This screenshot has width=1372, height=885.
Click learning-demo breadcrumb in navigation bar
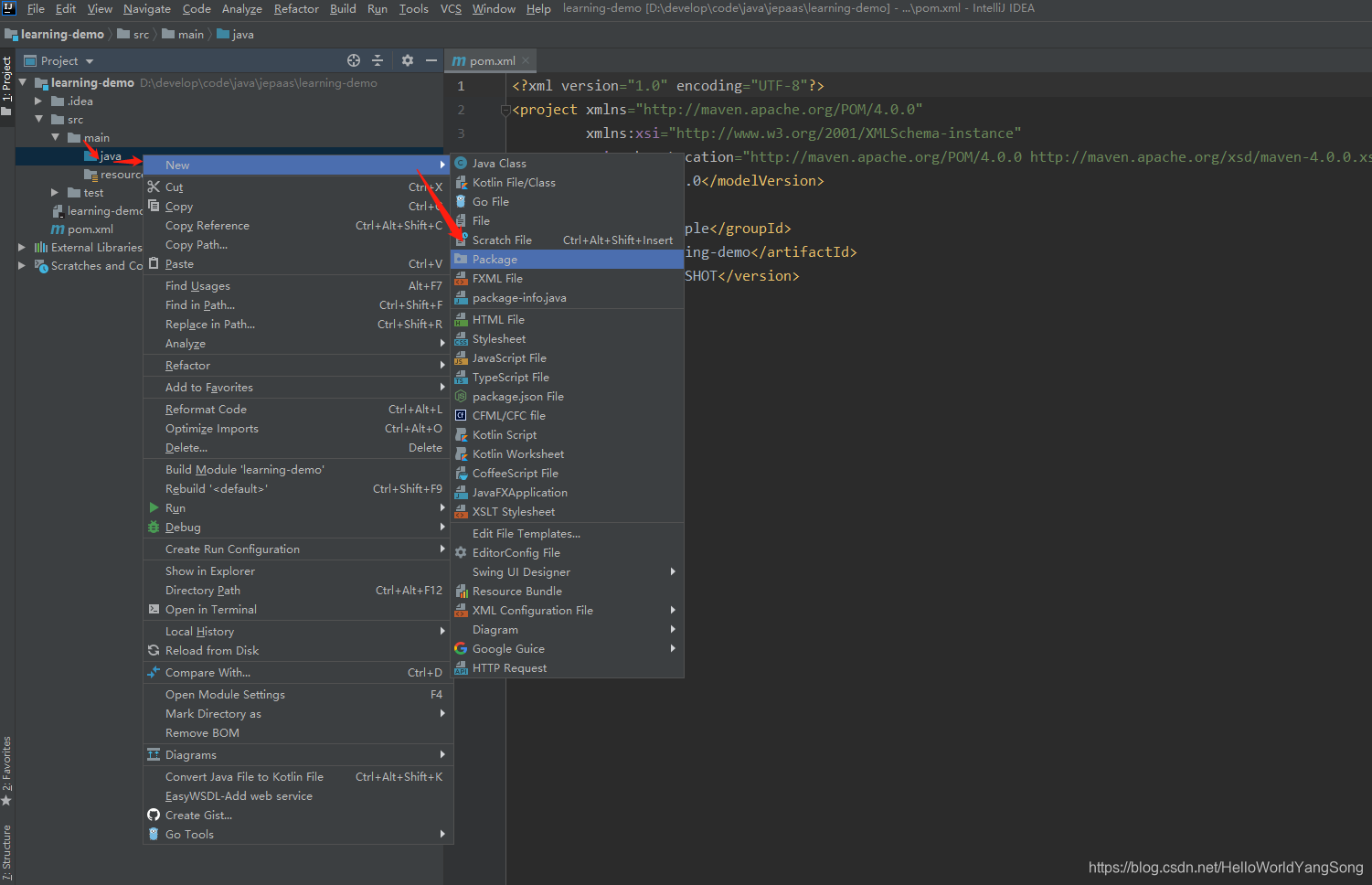[55, 34]
